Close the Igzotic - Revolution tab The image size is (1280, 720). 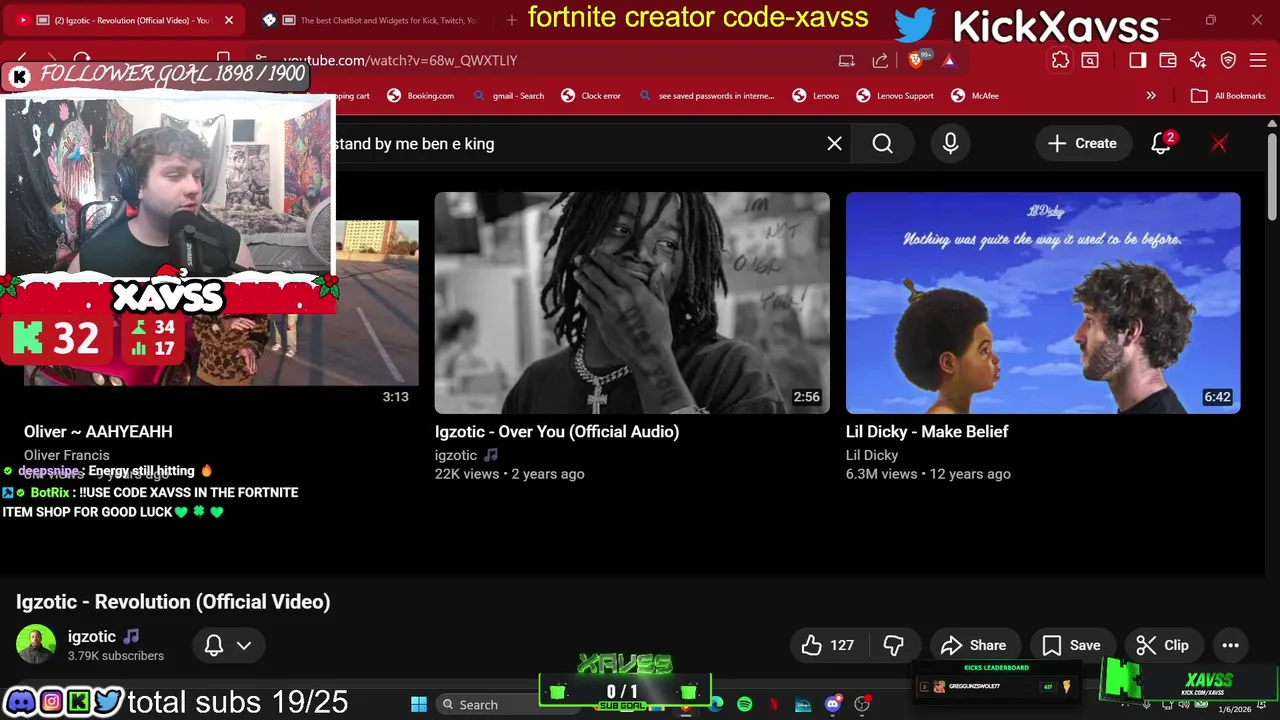(228, 20)
